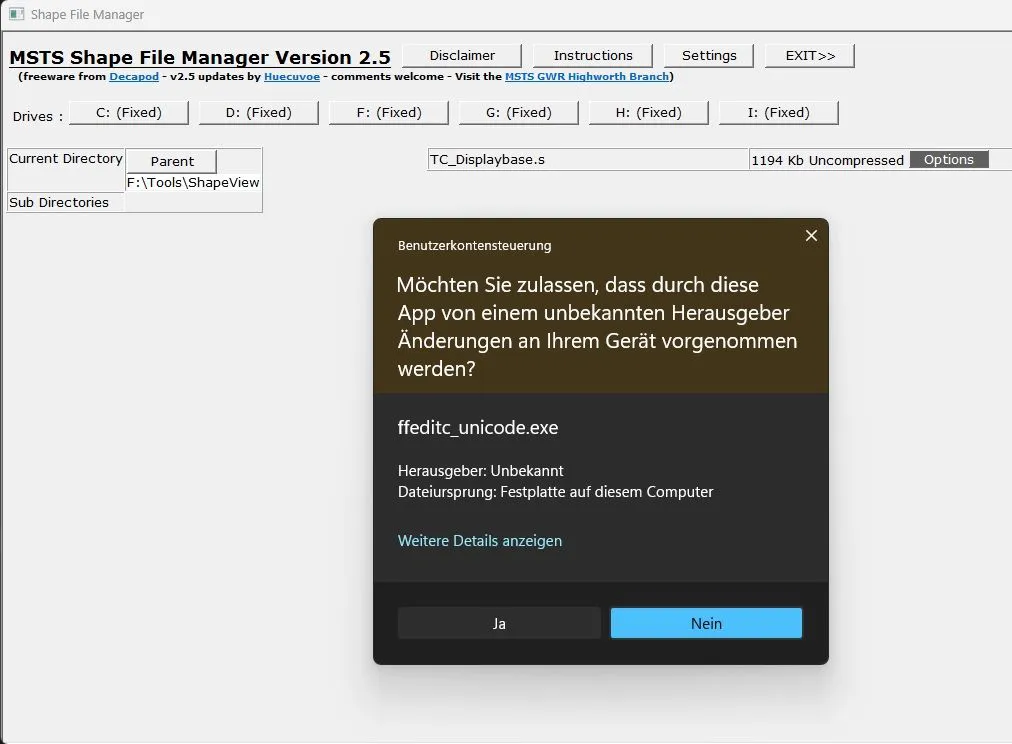Follow the Huecuvoe link
This screenshot has width=1012, height=744.
292,76
